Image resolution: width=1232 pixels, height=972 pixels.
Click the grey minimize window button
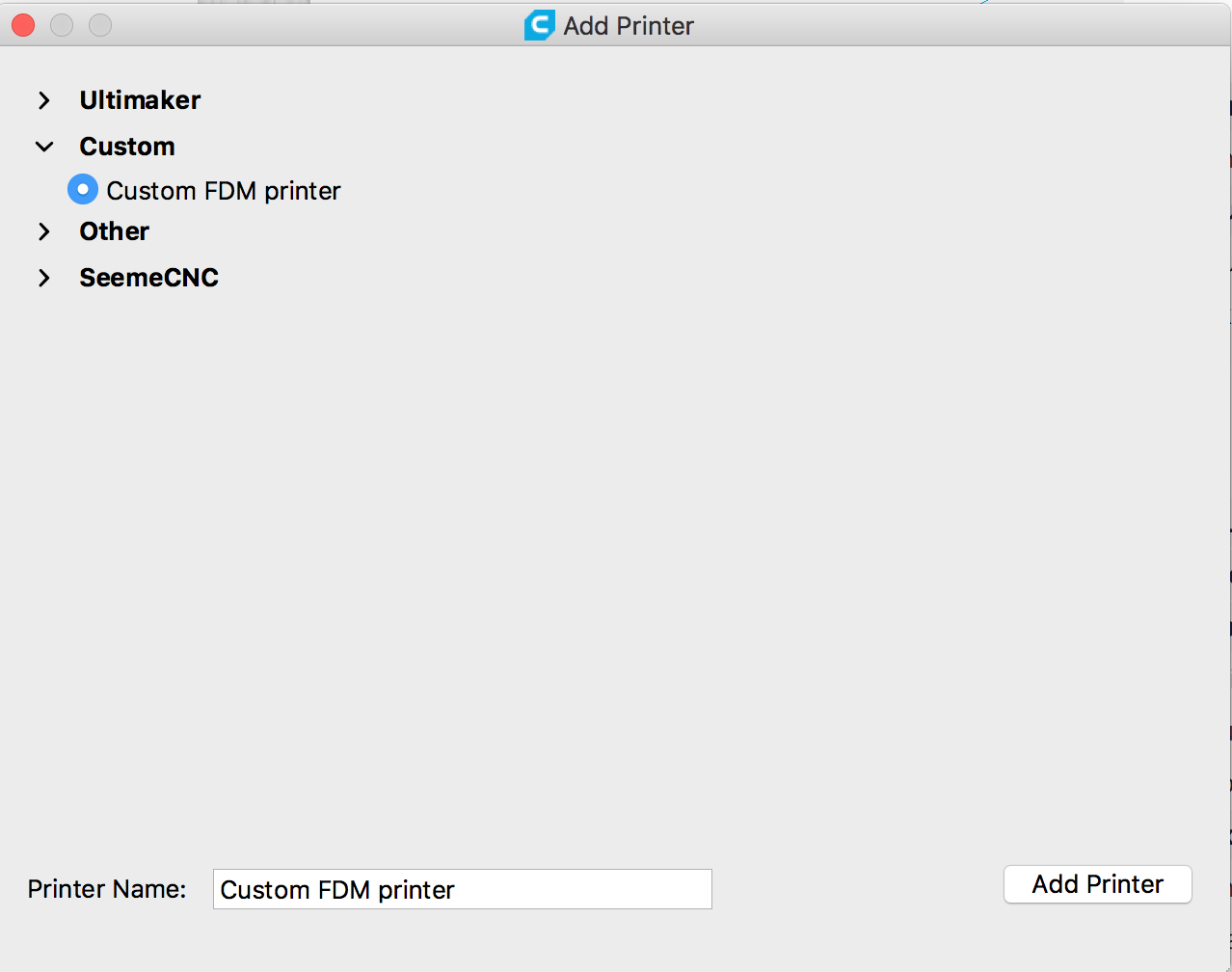(62, 25)
